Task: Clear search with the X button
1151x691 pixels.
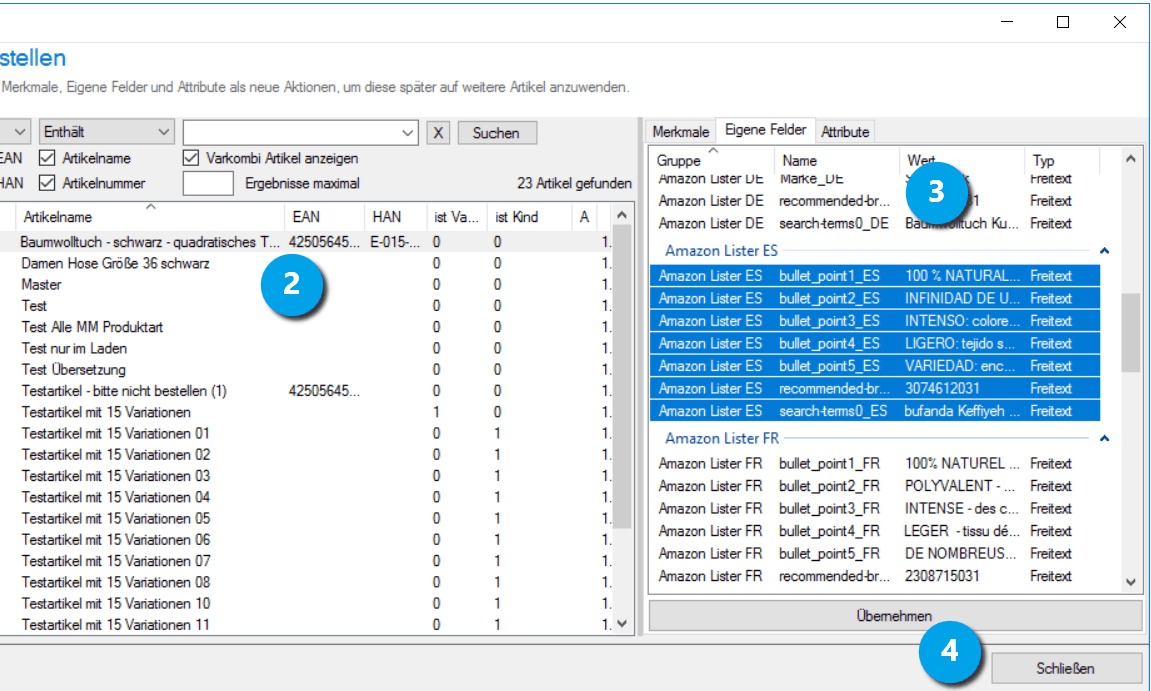Action: [x=438, y=133]
